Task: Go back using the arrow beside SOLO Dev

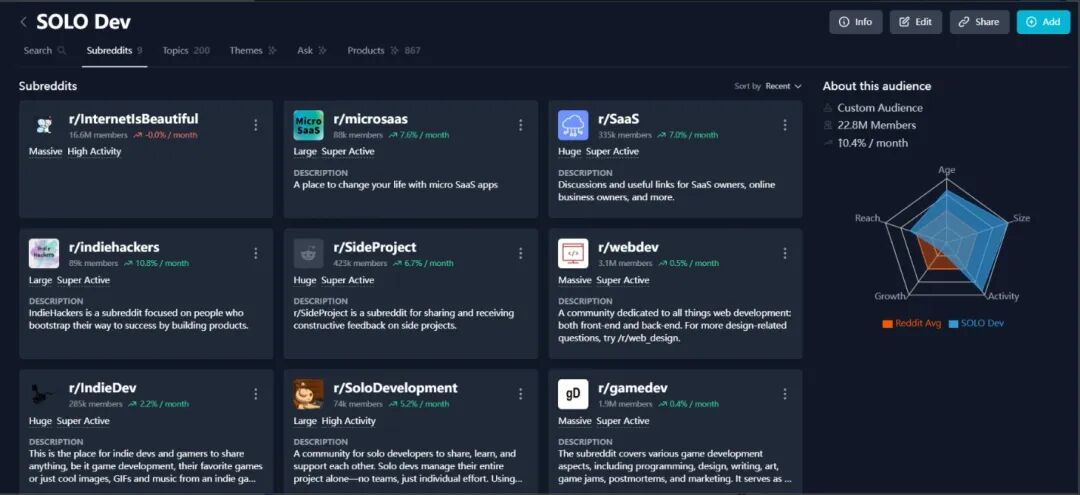Action: [23, 22]
